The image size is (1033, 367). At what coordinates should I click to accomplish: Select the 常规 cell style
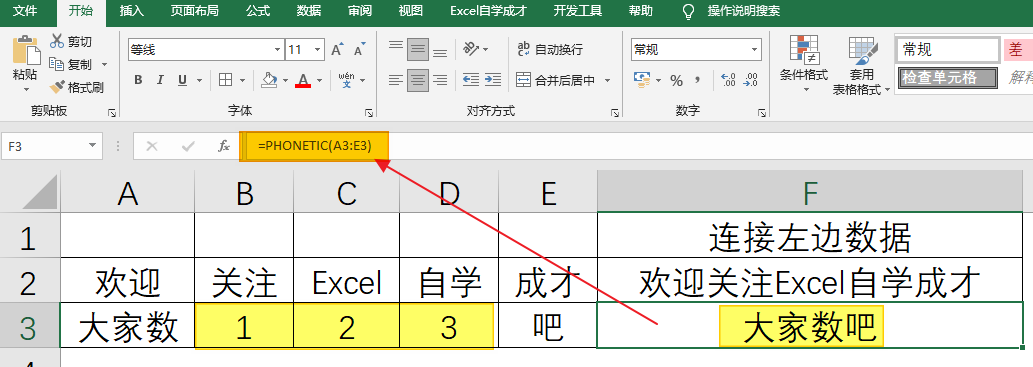(947, 49)
